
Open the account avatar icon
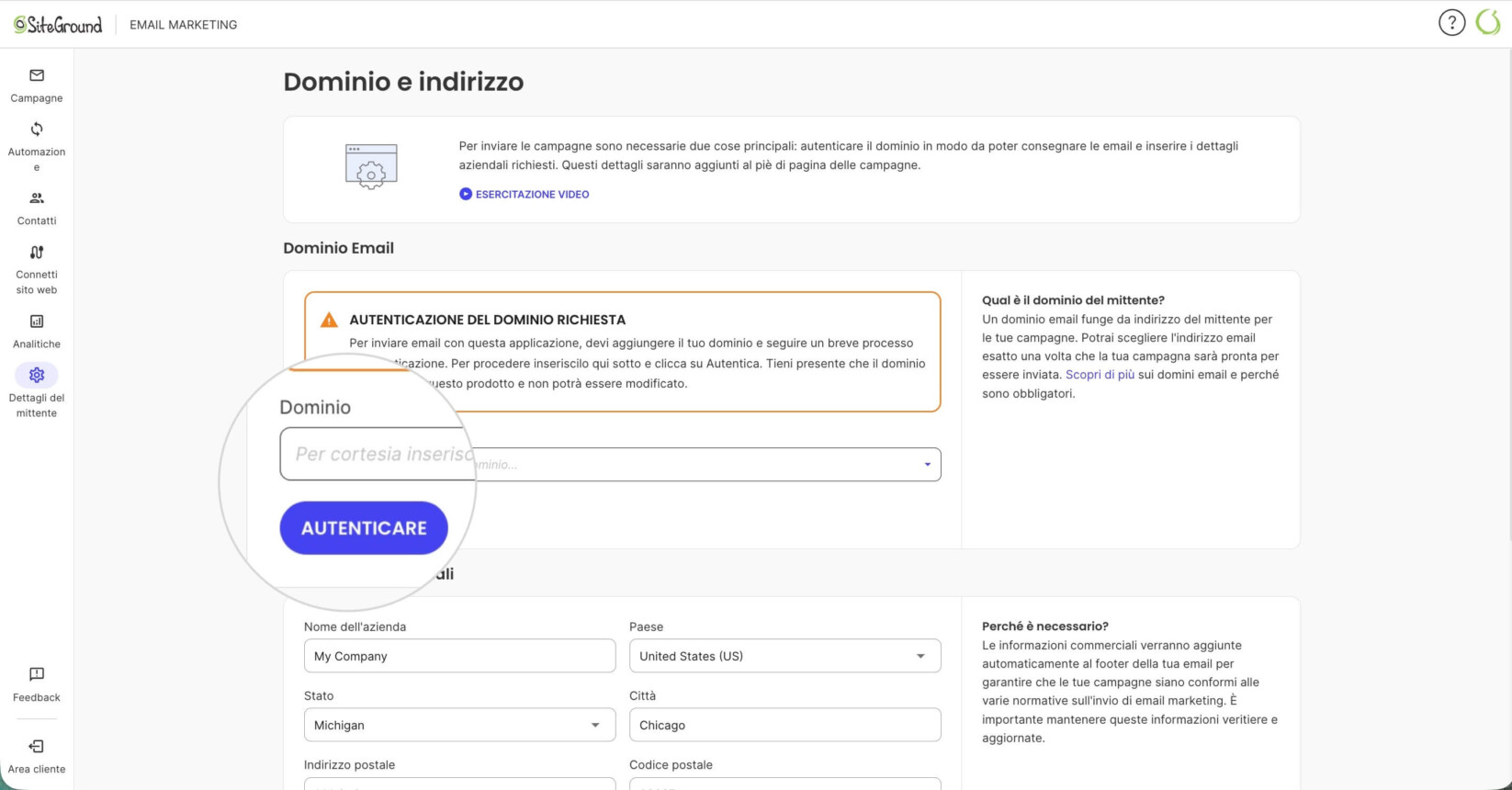(1488, 23)
